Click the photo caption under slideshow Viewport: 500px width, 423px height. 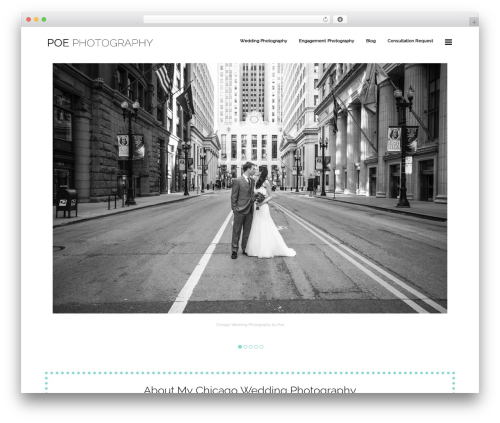tap(250, 325)
